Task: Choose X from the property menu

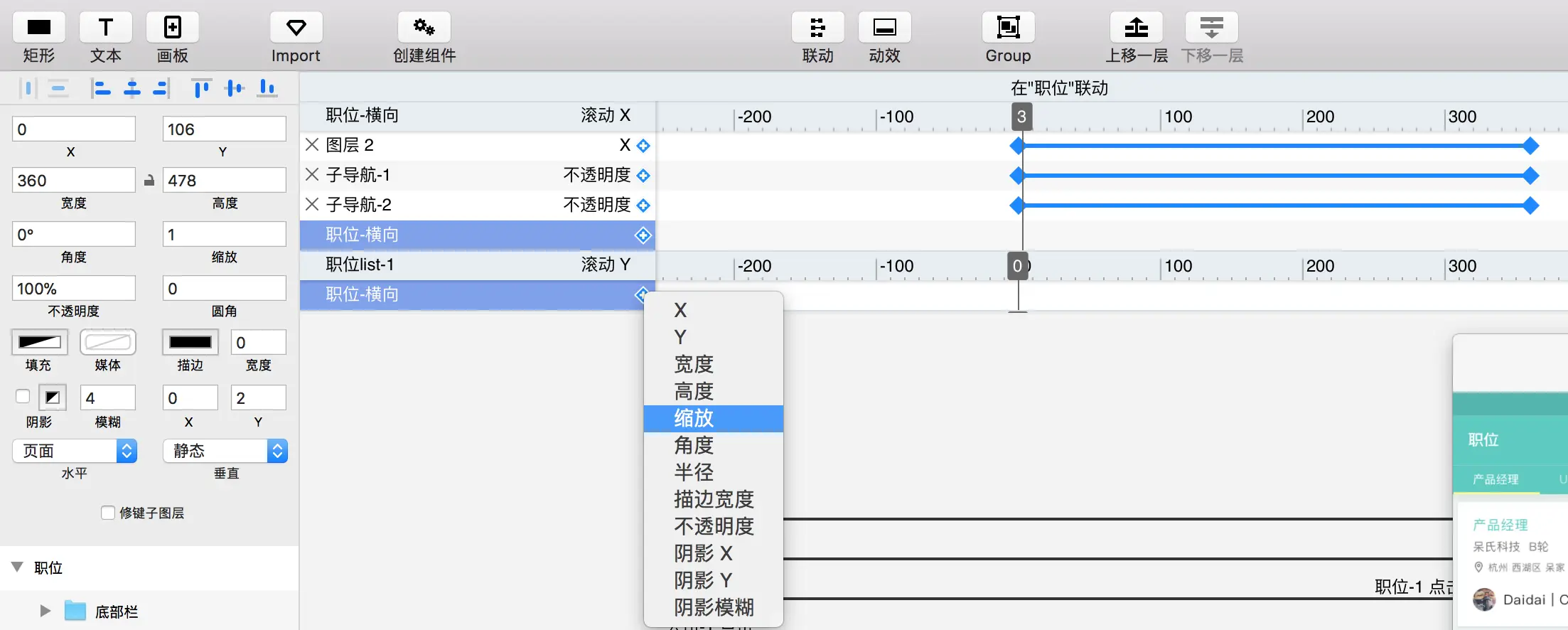Action: coord(714,310)
